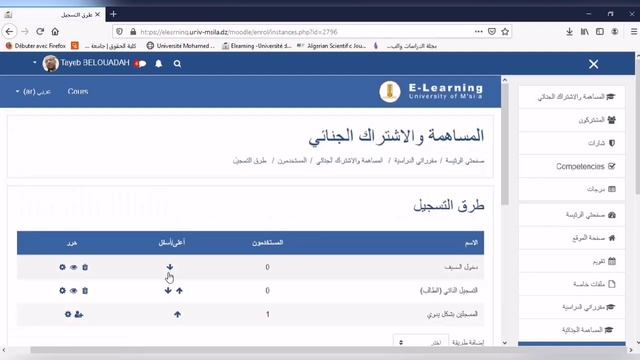640x360 pixels.
Task: Open the شارات badges sidebar item
Action: [571, 143]
